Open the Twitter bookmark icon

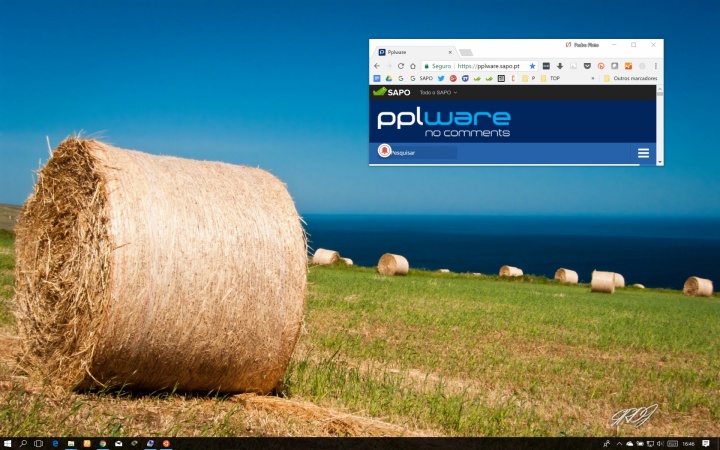click(x=441, y=78)
